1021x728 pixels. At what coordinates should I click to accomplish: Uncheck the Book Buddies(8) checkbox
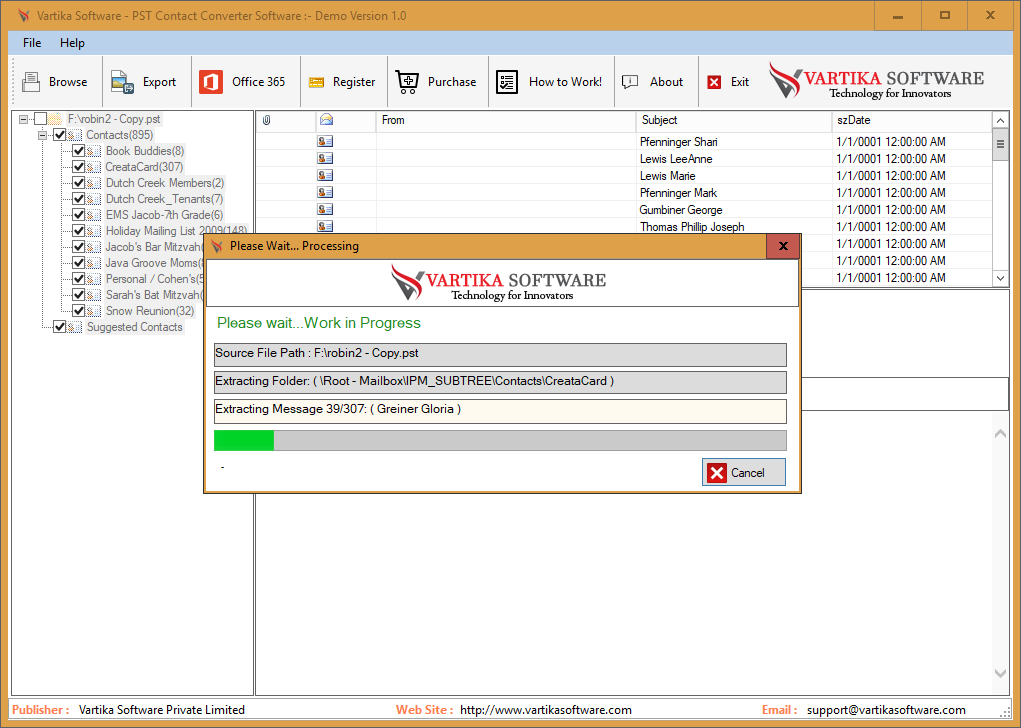click(x=79, y=151)
